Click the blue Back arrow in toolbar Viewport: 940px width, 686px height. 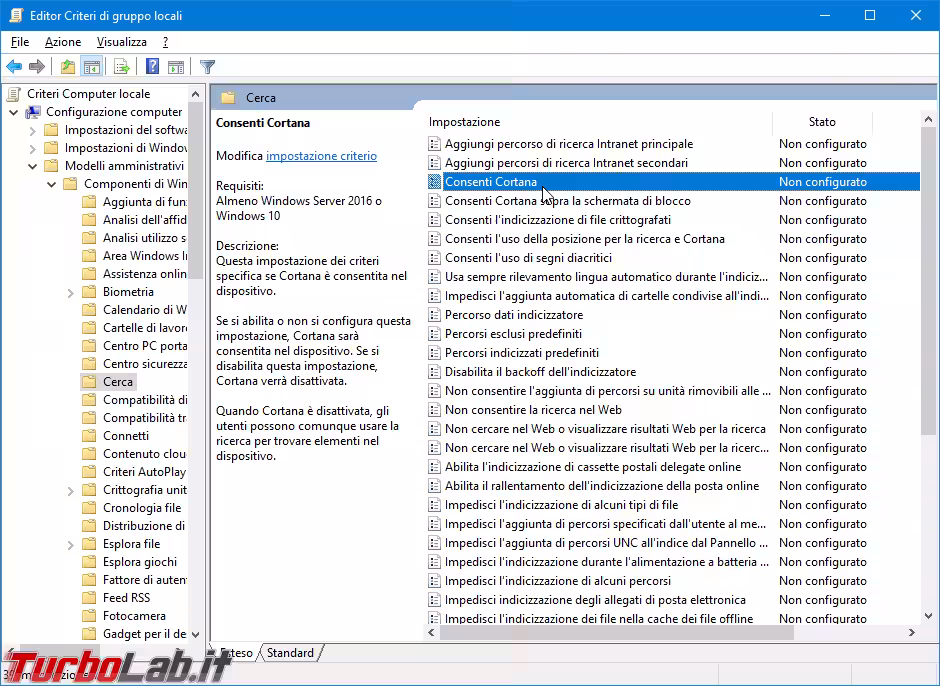click(14, 67)
